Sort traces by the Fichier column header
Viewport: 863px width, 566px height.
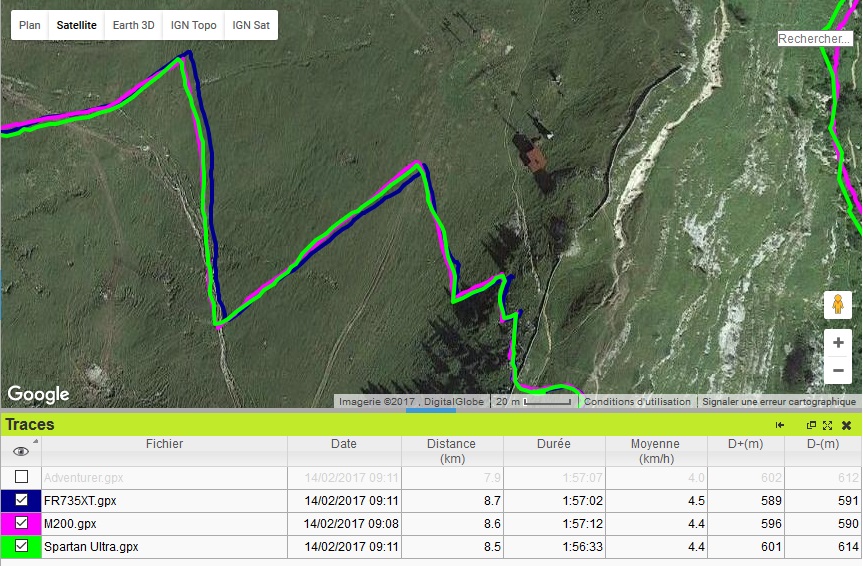(164, 444)
